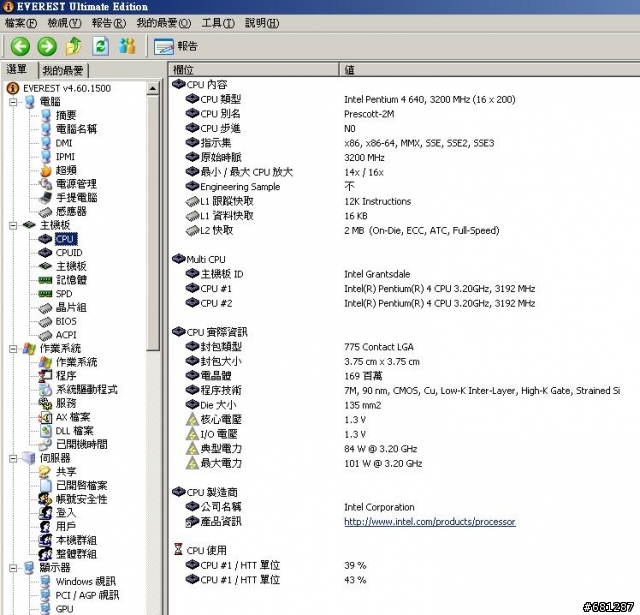
Task: Open 本機群組 local groups item
Action: (x=76, y=540)
